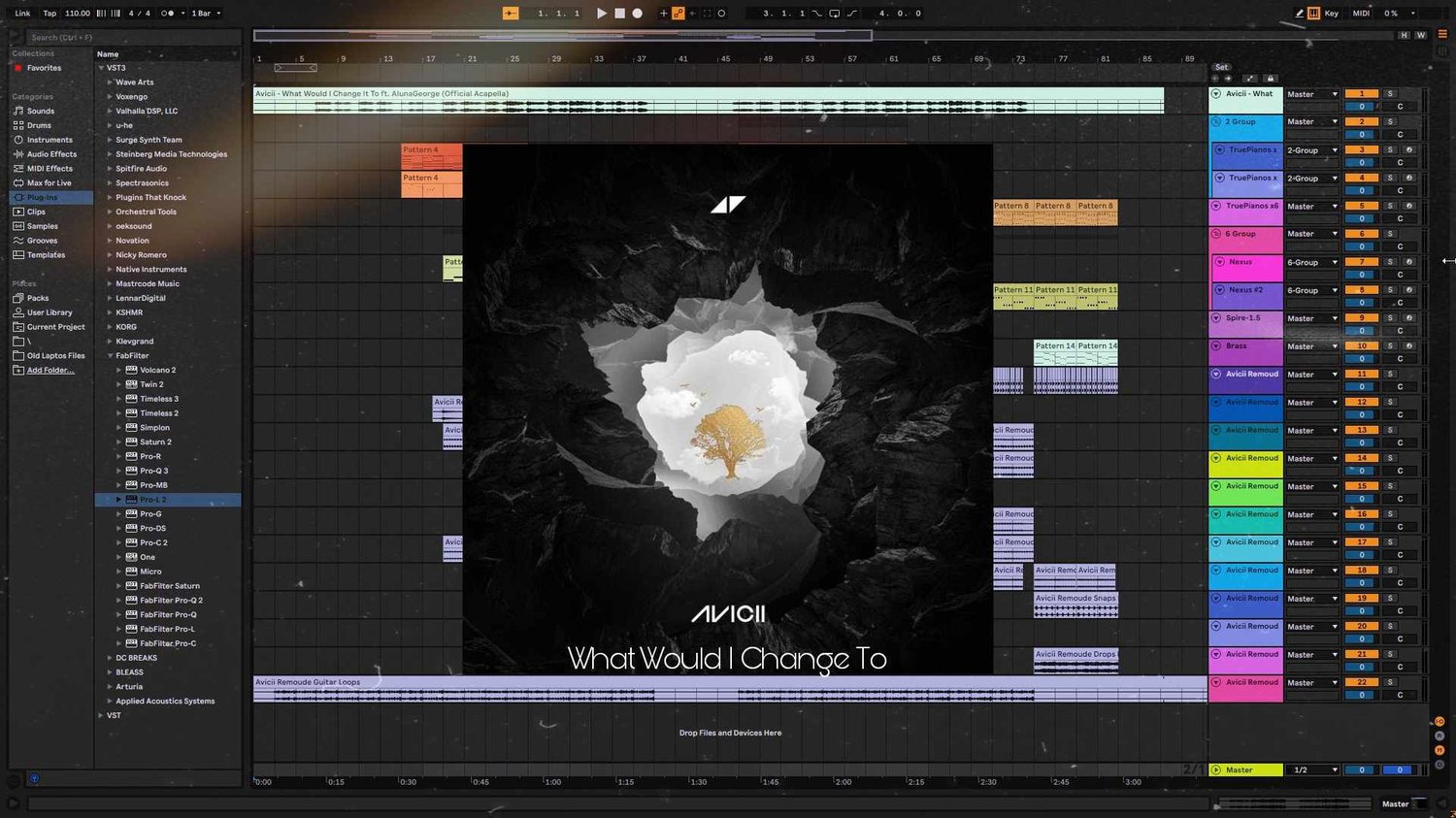Viewport: 1456px width, 818px height.
Task: Collapse the FabFilter folder
Action: [x=110, y=356]
